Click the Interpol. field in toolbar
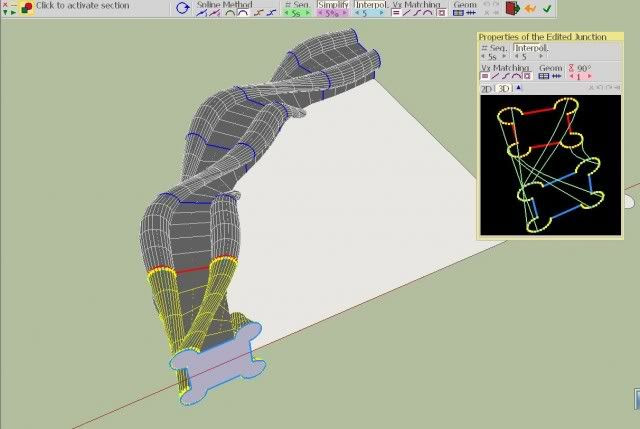The width and height of the screenshot is (640, 429). coord(370,5)
